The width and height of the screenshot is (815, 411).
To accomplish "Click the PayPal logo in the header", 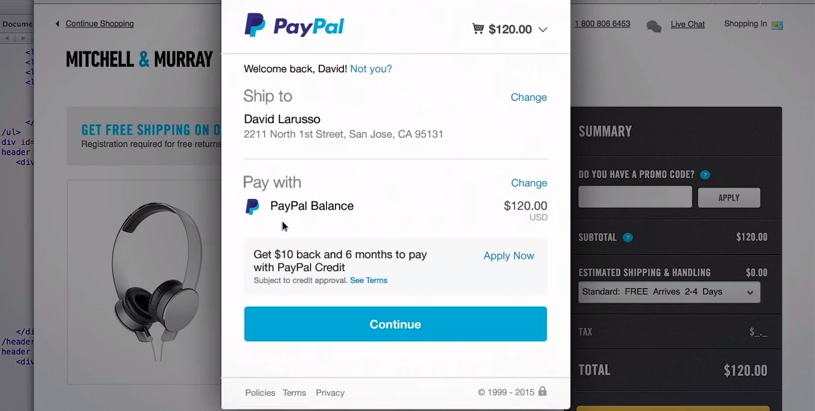I will click(294, 26).
